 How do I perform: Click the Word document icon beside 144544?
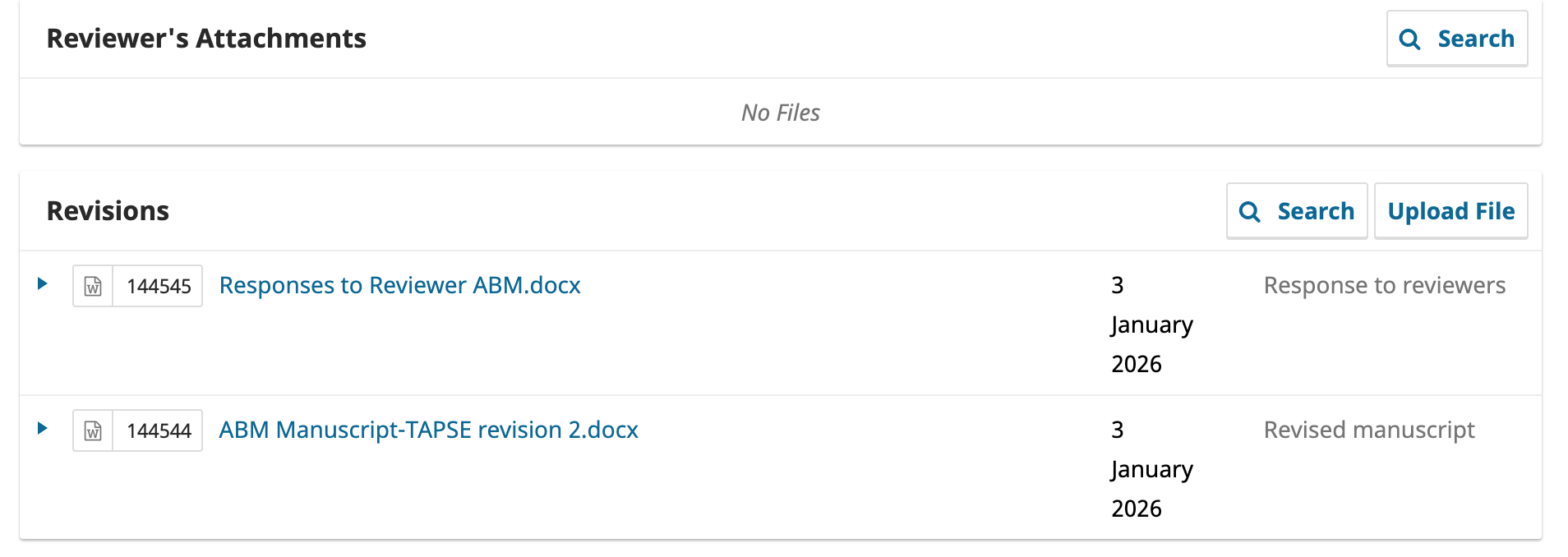93,430
